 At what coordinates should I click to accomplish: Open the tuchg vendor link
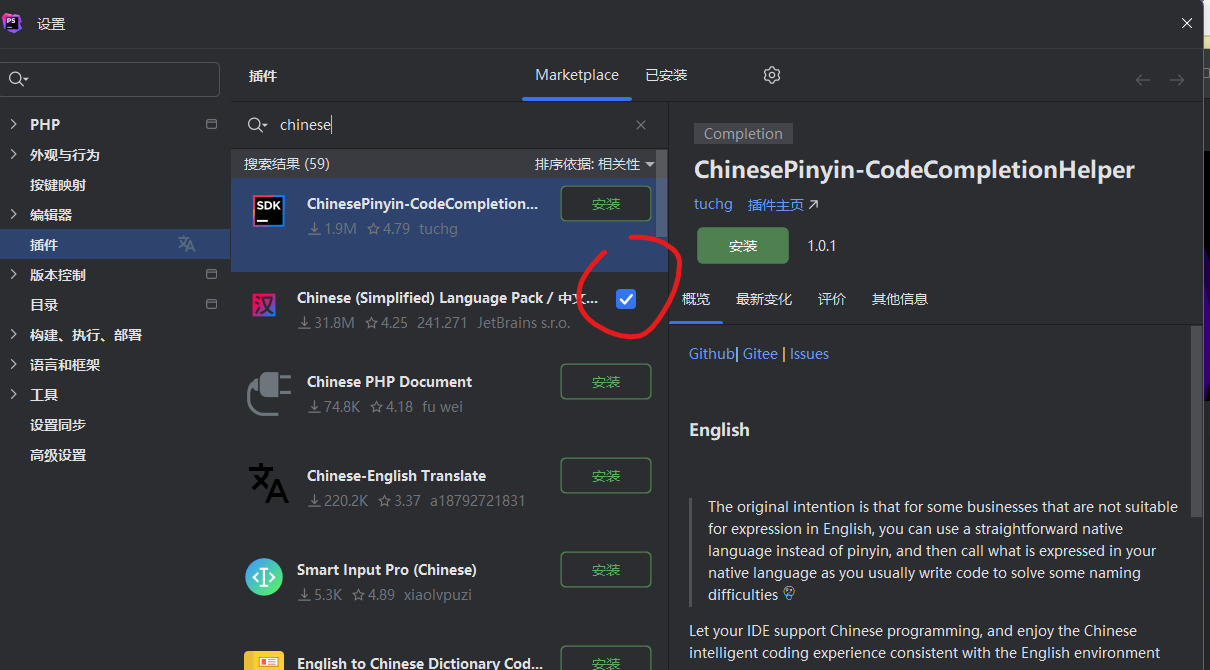click(713, 204)
